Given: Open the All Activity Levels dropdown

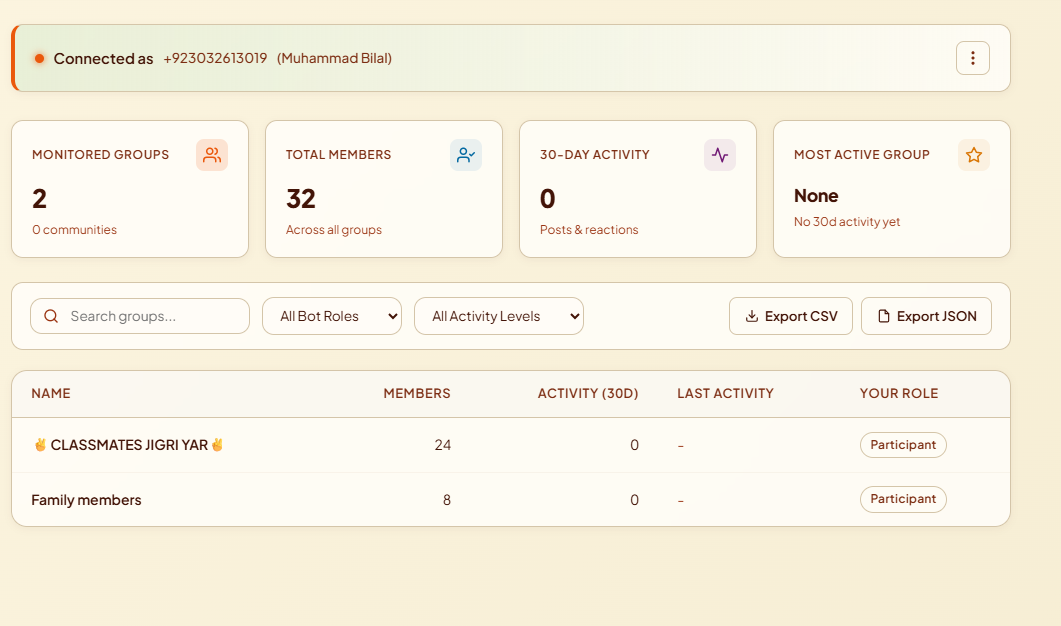Looking at the screenshot, I should point(499,316).
